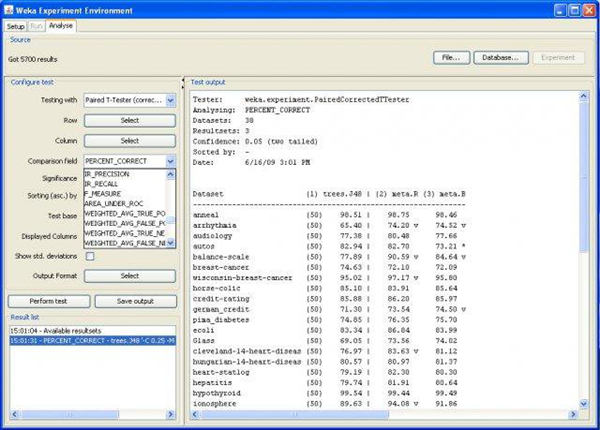This screenshot has width=600, height=430.
Task: Collapse the left panel using splitter arrow
Action: point(181,80)
